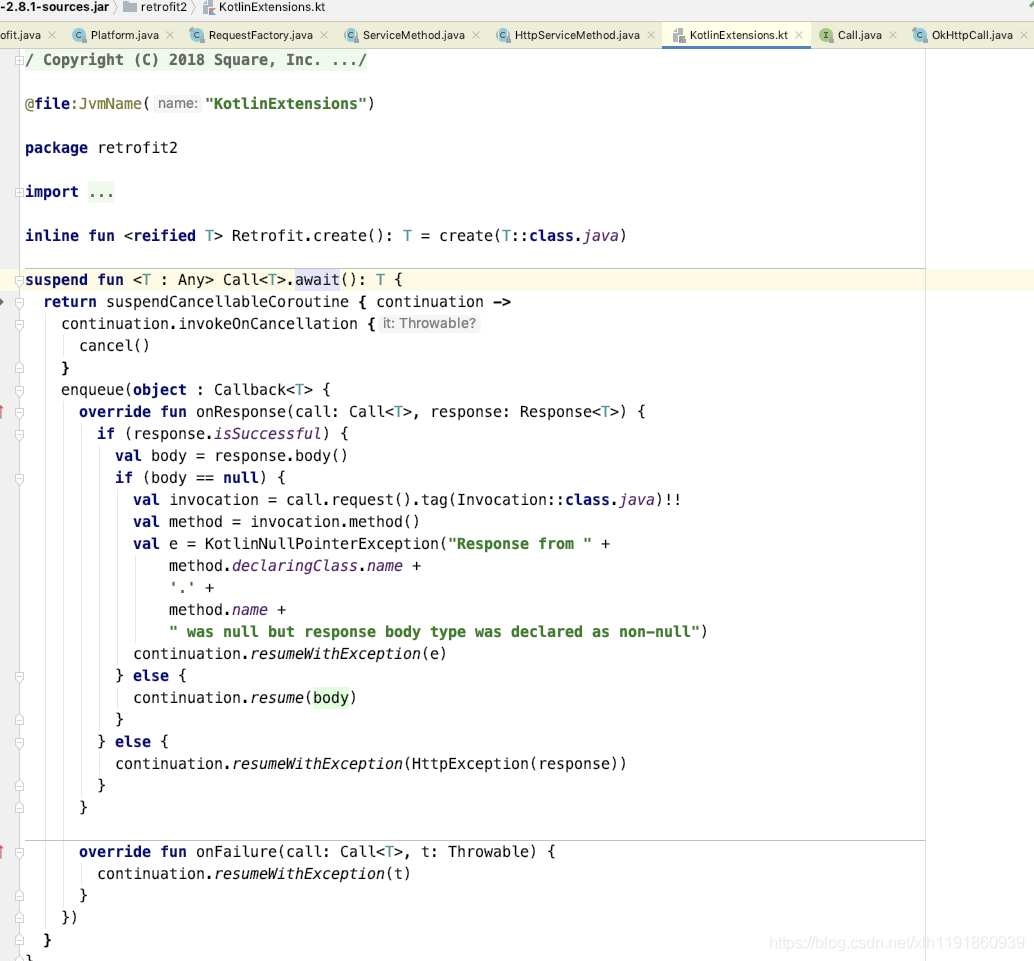Screen dimensions: 1034x961
Task: Collapse the invokeOnCancellation lambda
Action: [x=19, y=324]
